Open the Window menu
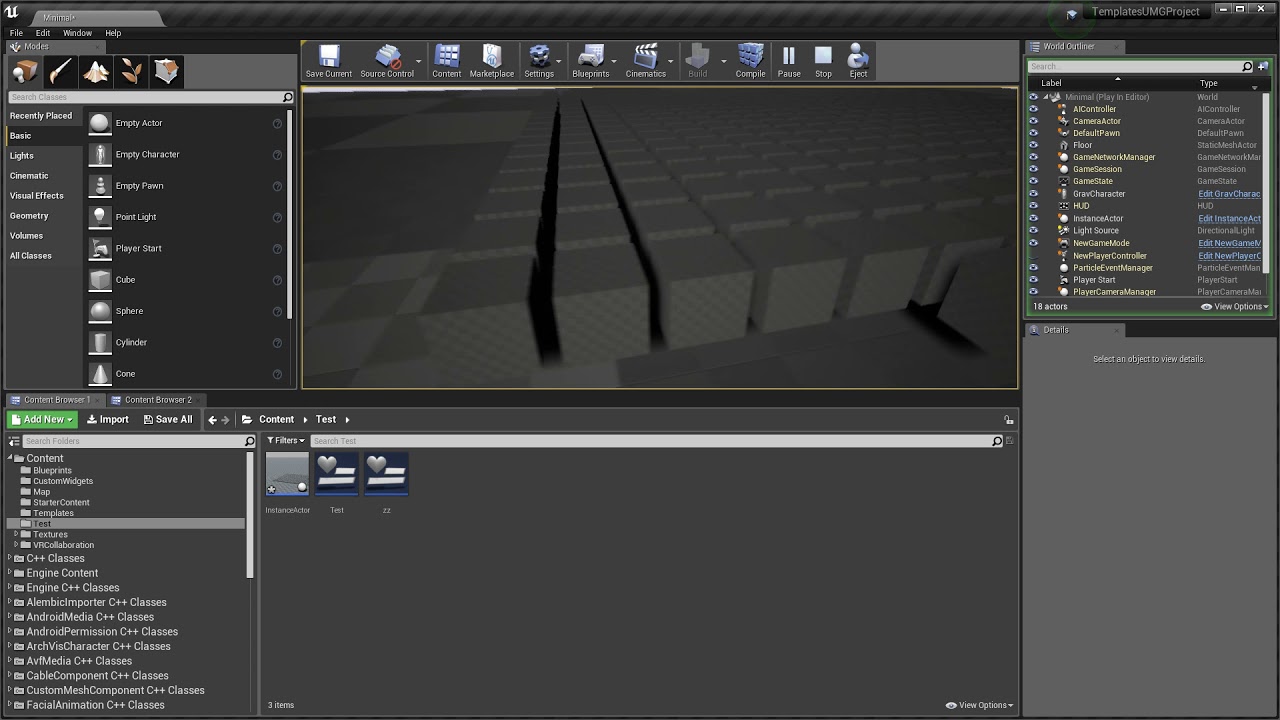This screenshot has width=1280, height=720. (x=77, y=33)
